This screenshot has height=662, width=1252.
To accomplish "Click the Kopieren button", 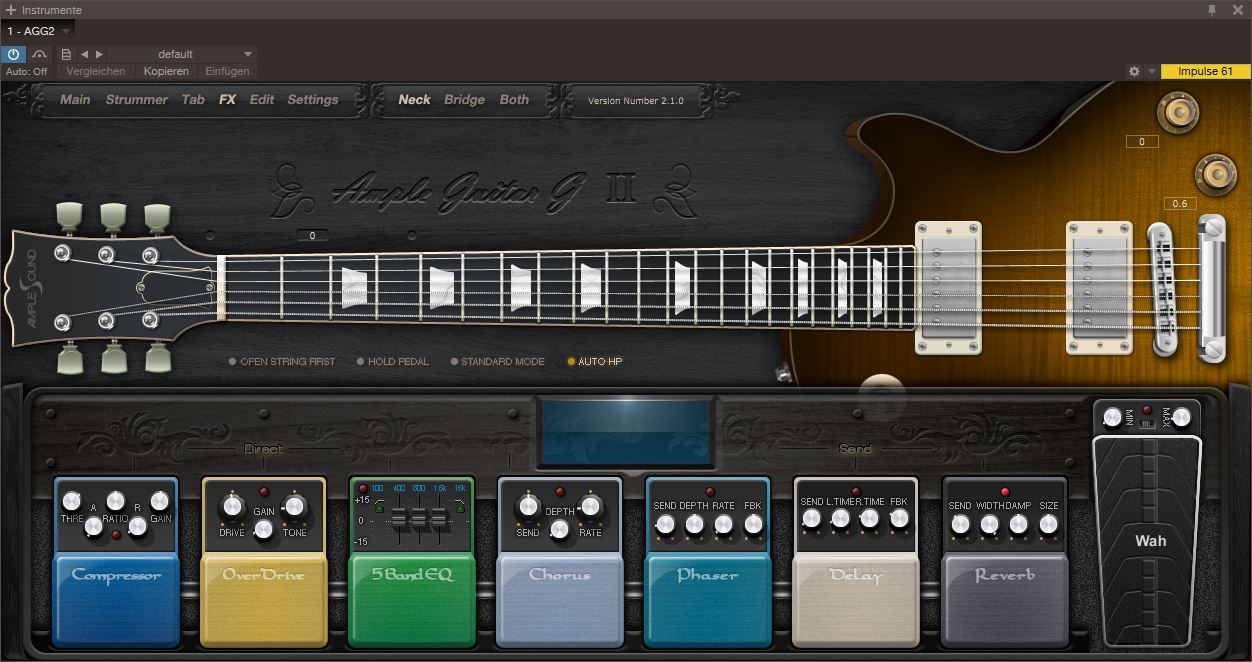I will 166,71.
